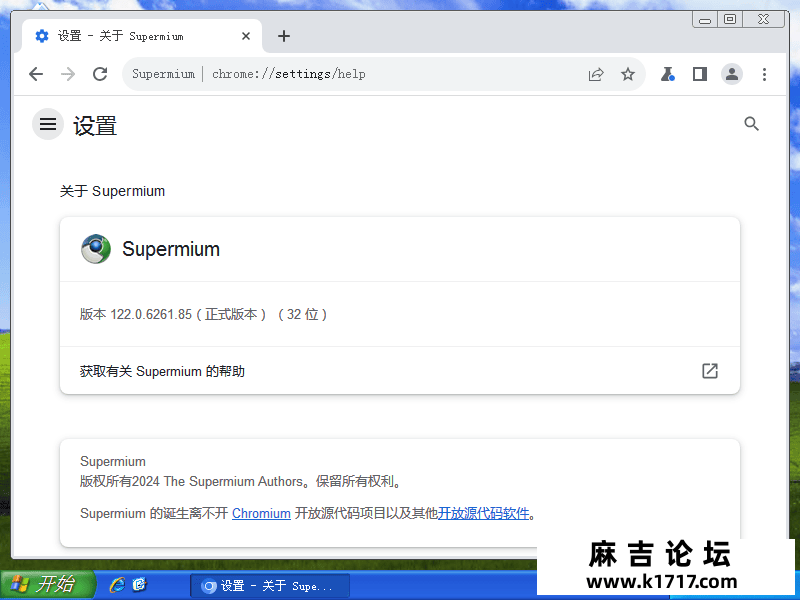Click the Supermium logo icon
Screen dimensions: 800x600
[96, 249]
